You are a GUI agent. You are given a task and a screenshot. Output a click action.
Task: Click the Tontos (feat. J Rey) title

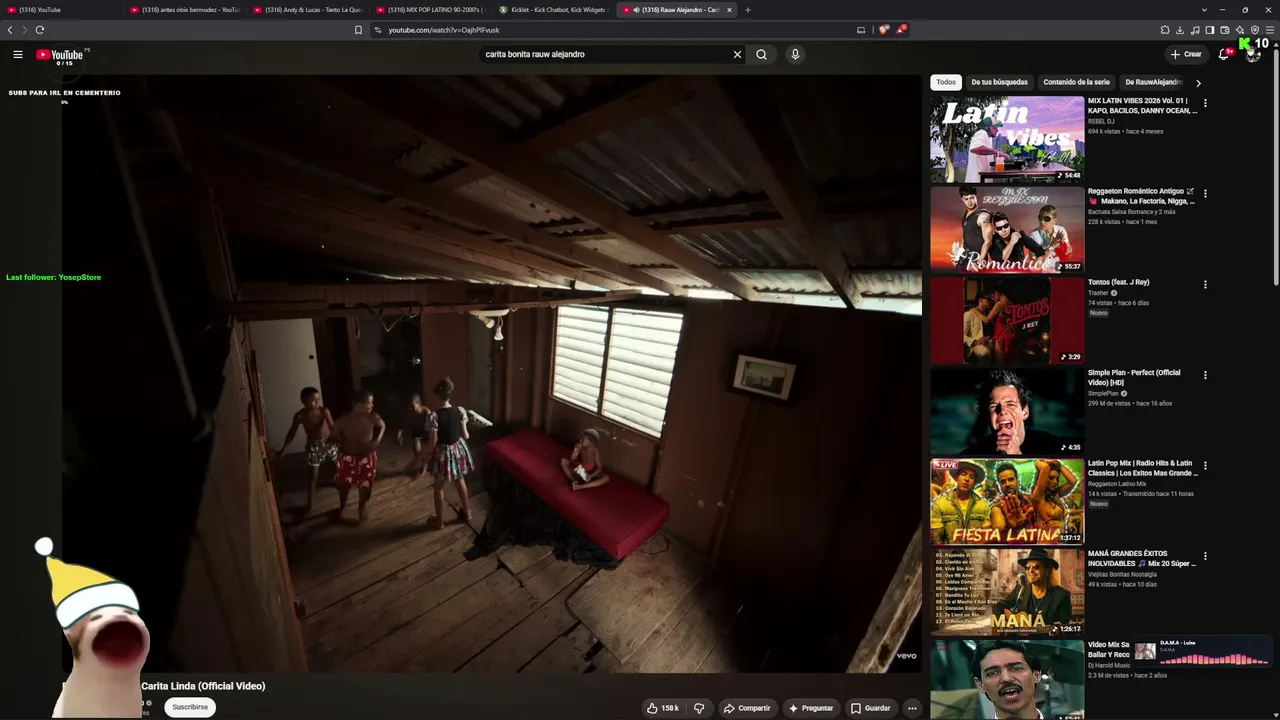[x=1119, y=282]
